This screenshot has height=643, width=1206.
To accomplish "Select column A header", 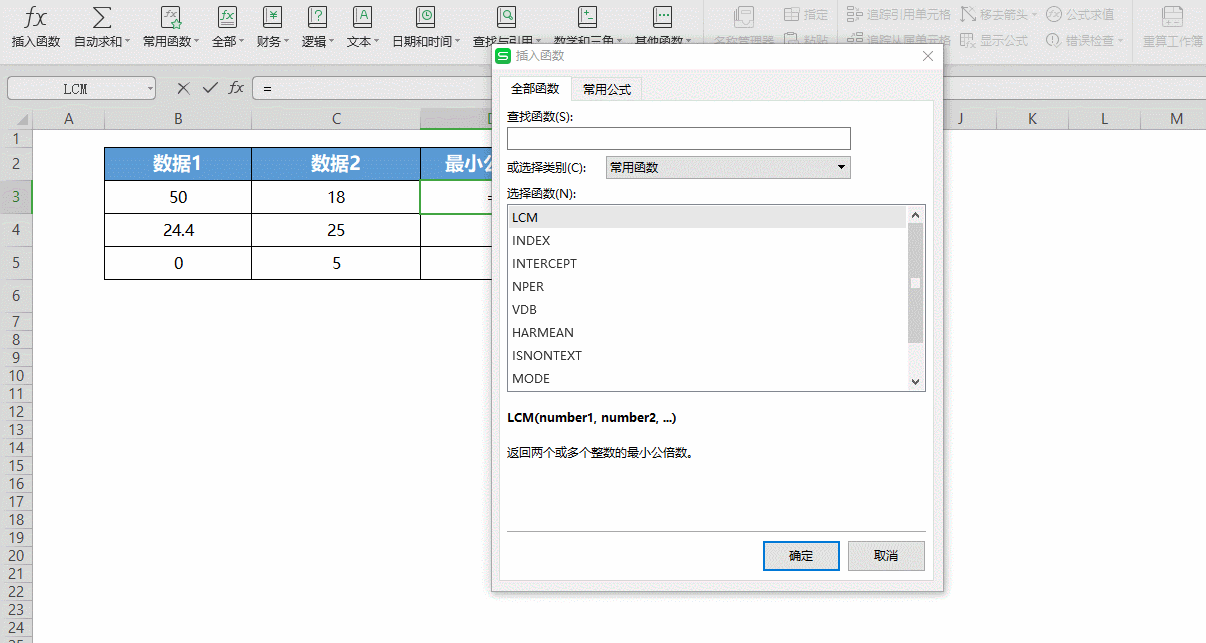I will (x=69, y=119).
